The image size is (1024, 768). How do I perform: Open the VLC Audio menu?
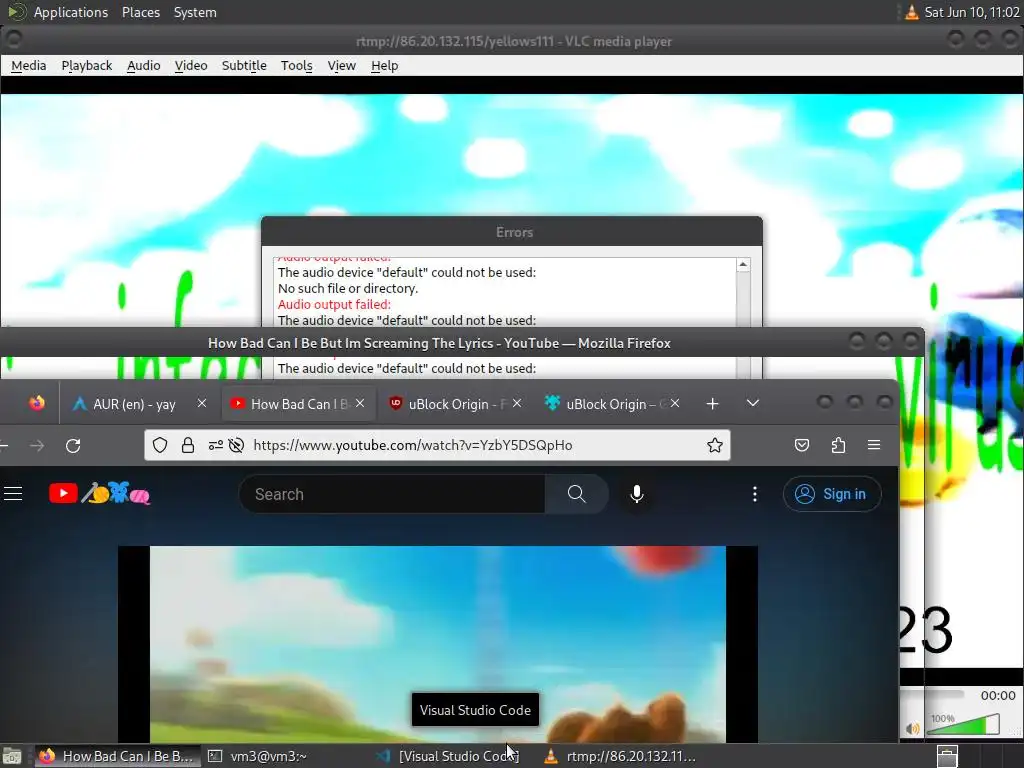pos(144,65)
